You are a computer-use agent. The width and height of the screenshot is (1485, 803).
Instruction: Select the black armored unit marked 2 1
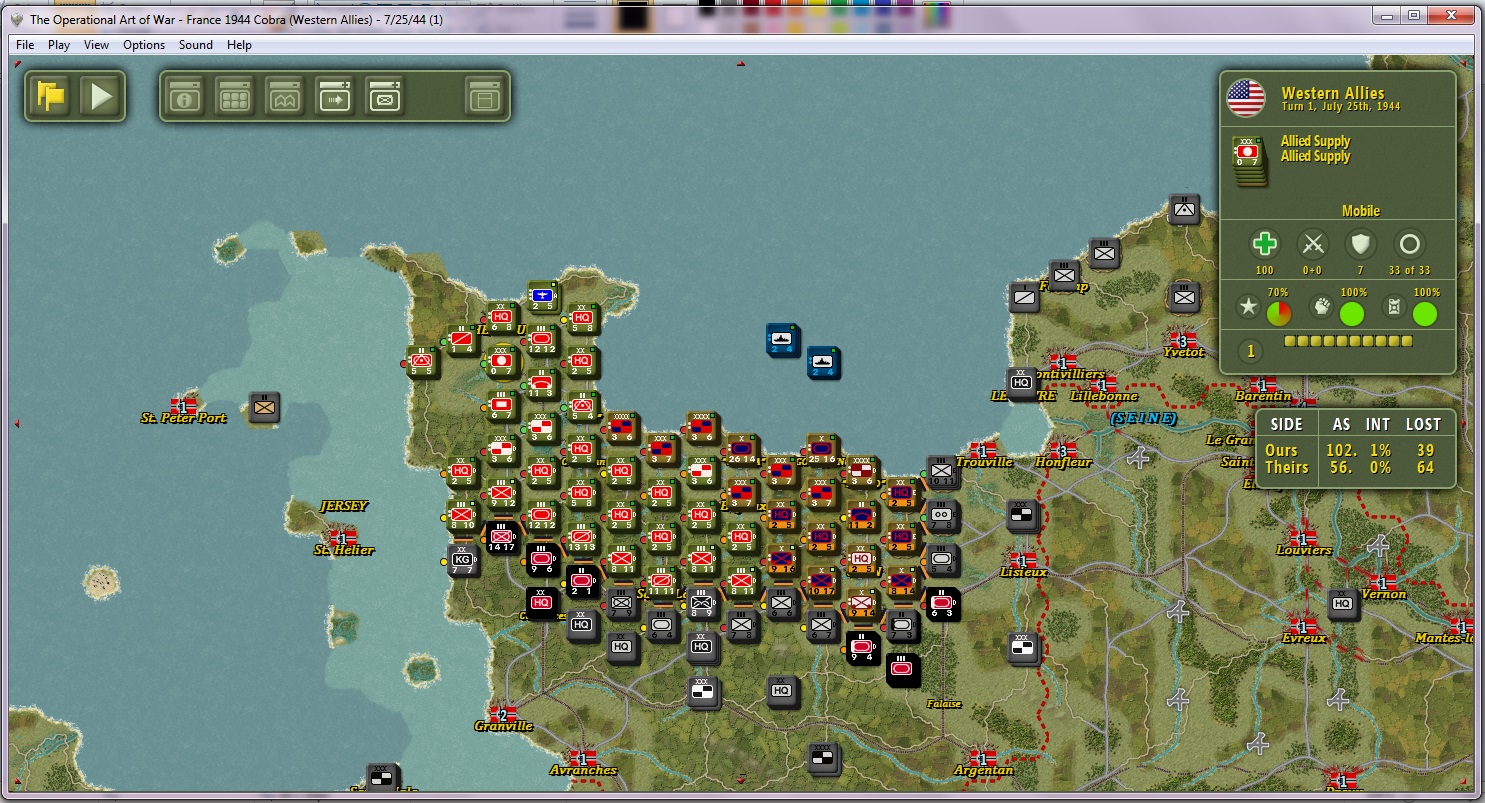click(582, 581)
